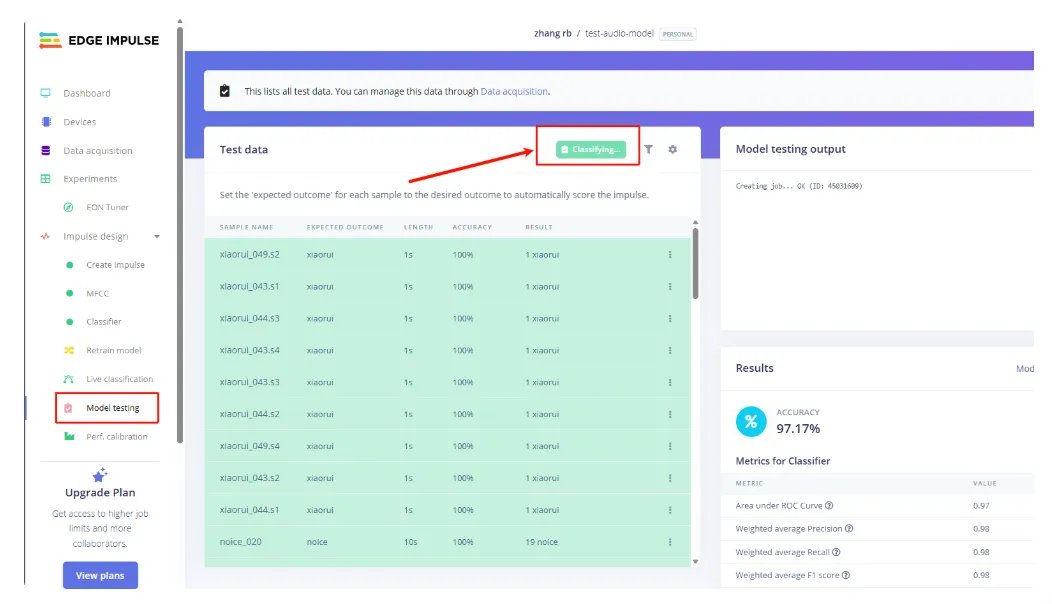The height and width of the screenshot is (604, 1052).
Task: Click the Experiments table icon
Action: click(x=46, y=179)
